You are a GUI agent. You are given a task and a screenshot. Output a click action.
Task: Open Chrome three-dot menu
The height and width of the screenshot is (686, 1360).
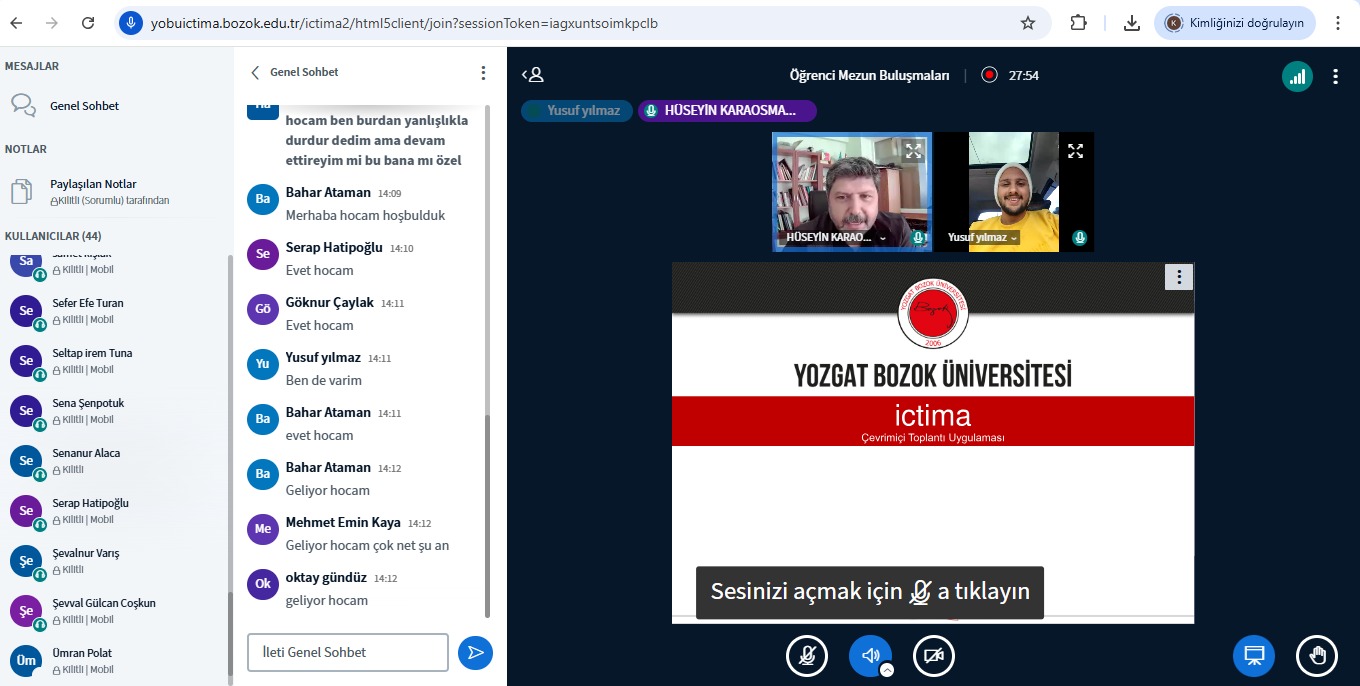click(x=1338, y=22)
